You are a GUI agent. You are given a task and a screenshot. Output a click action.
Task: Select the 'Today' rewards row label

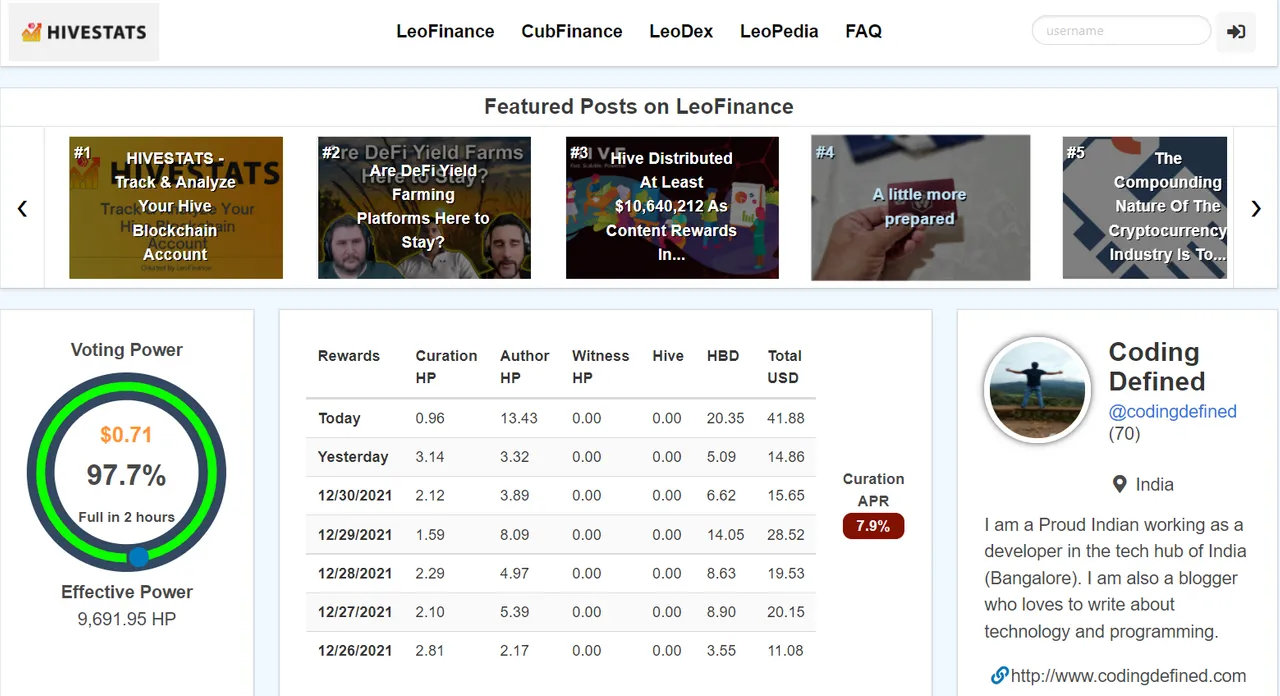[x=339, y=418]
